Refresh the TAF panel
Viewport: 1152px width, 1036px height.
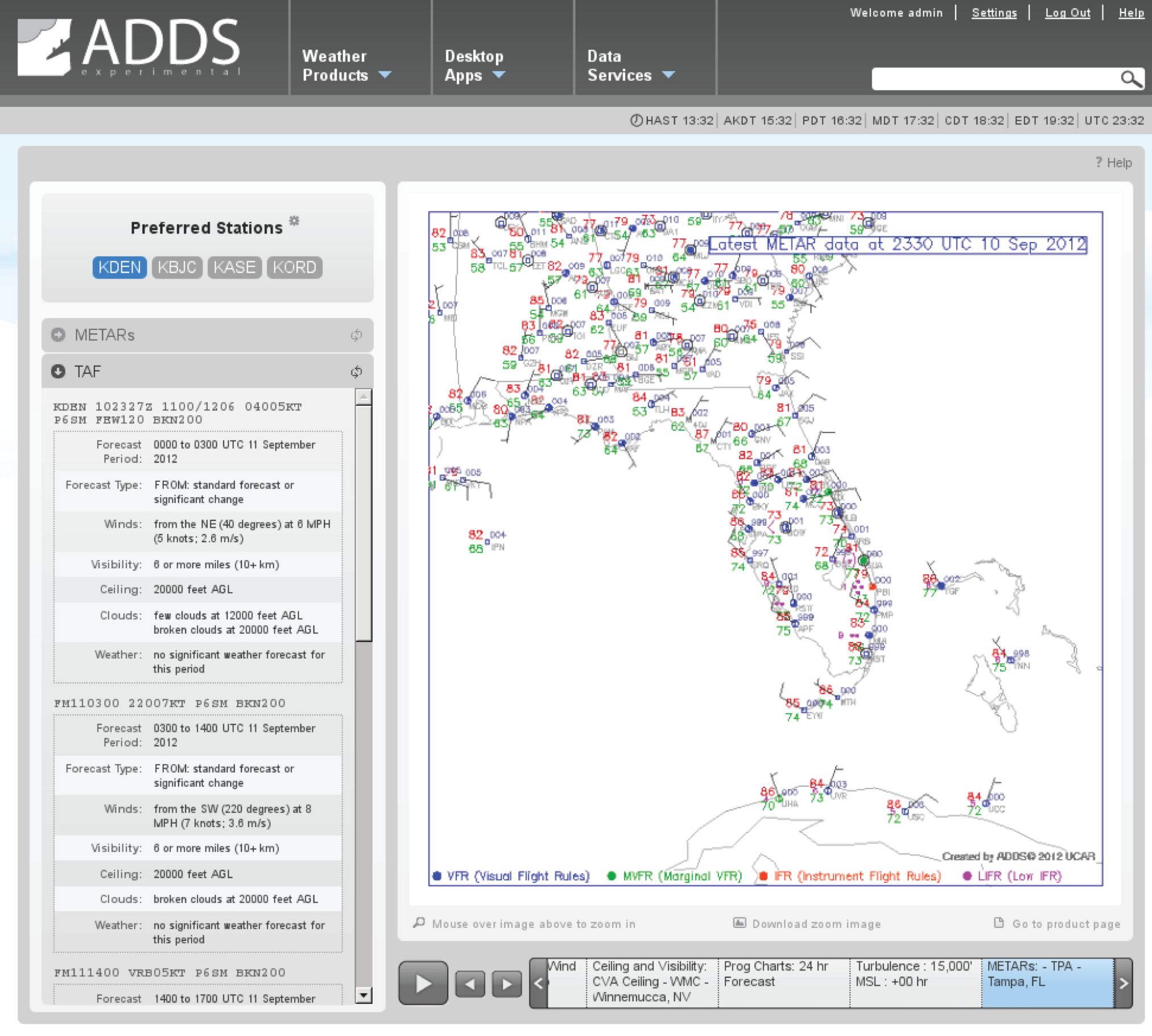tap(356, 372)
